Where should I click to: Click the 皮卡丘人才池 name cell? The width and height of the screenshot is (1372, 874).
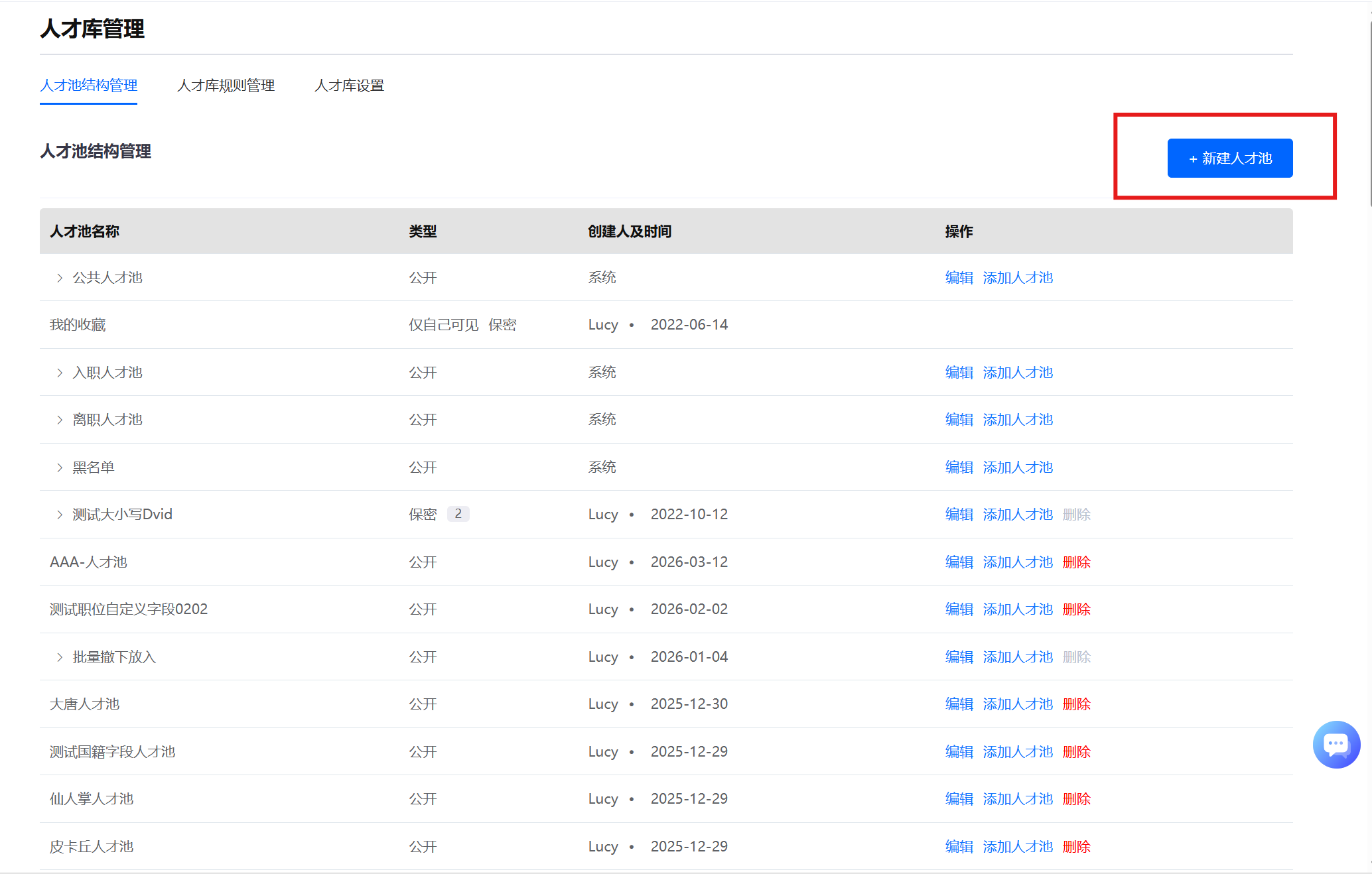coord(92,847)
